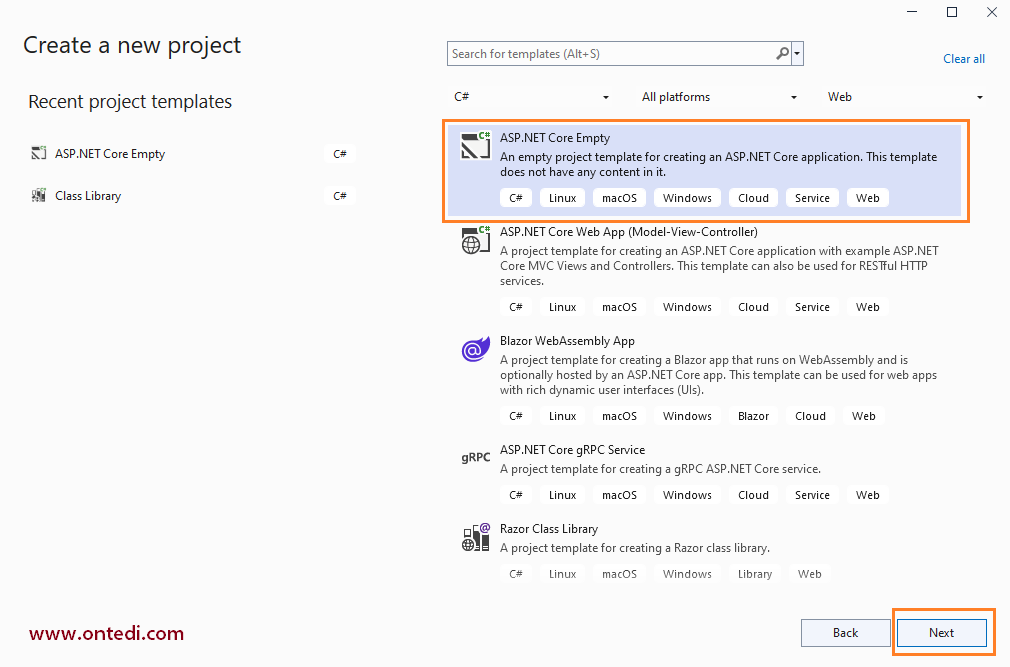
Task: Minimize the Create a new project window
Action: point(911,12)
